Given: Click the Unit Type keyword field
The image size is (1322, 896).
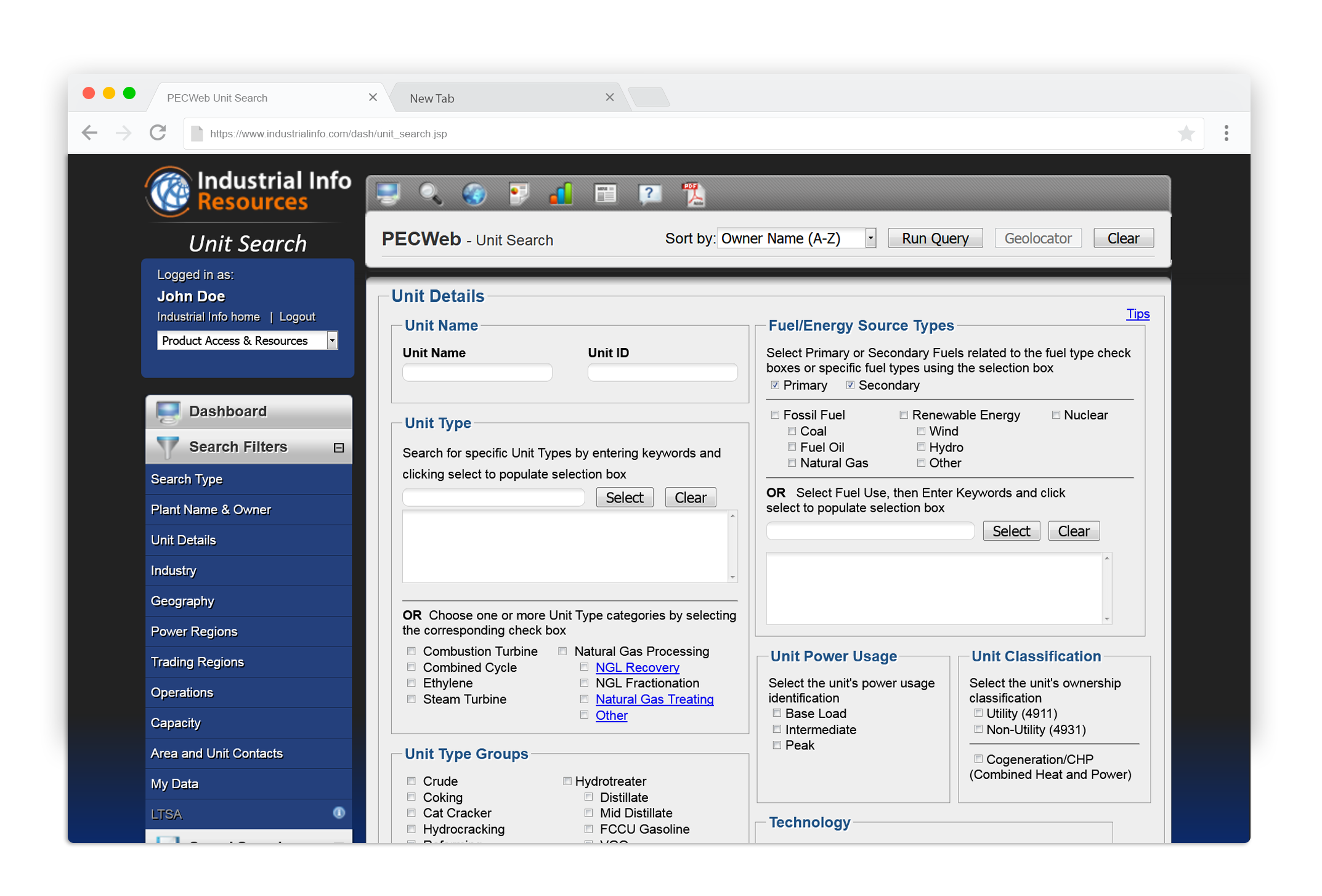Looking at the screenshot, I should (493, 498).
